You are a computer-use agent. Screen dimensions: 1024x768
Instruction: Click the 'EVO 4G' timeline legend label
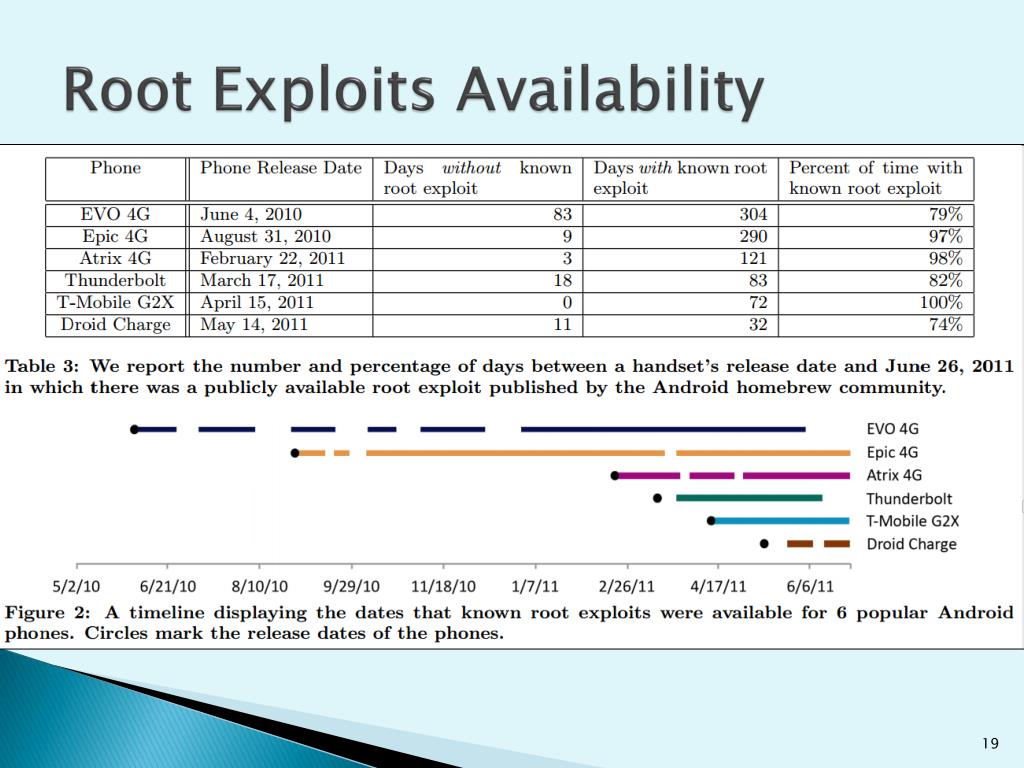[892, 429]
